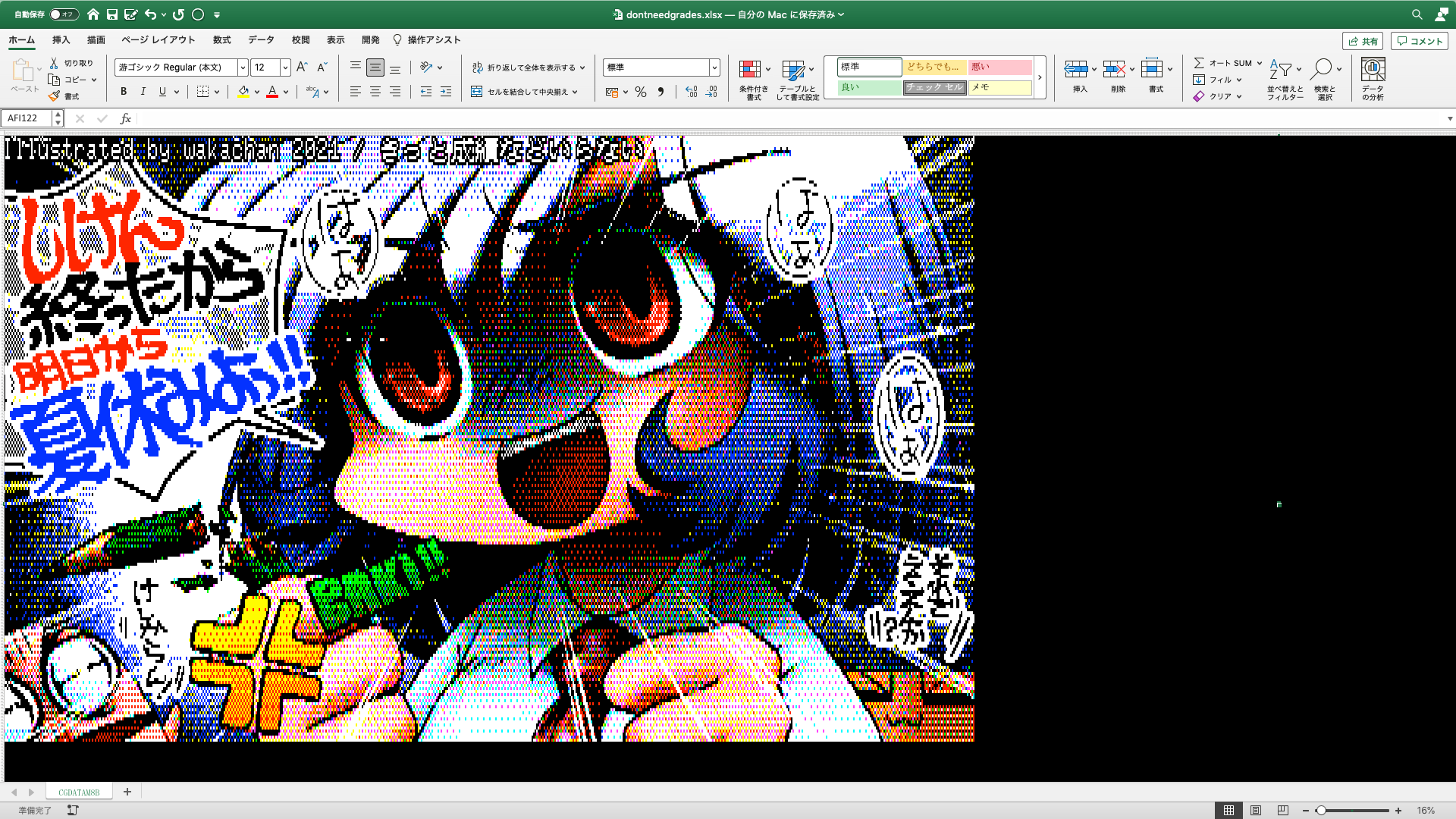Screen dimensions: 1456x819
Task: Switch to Normal view in status bar
Action: pos(1228,811)
